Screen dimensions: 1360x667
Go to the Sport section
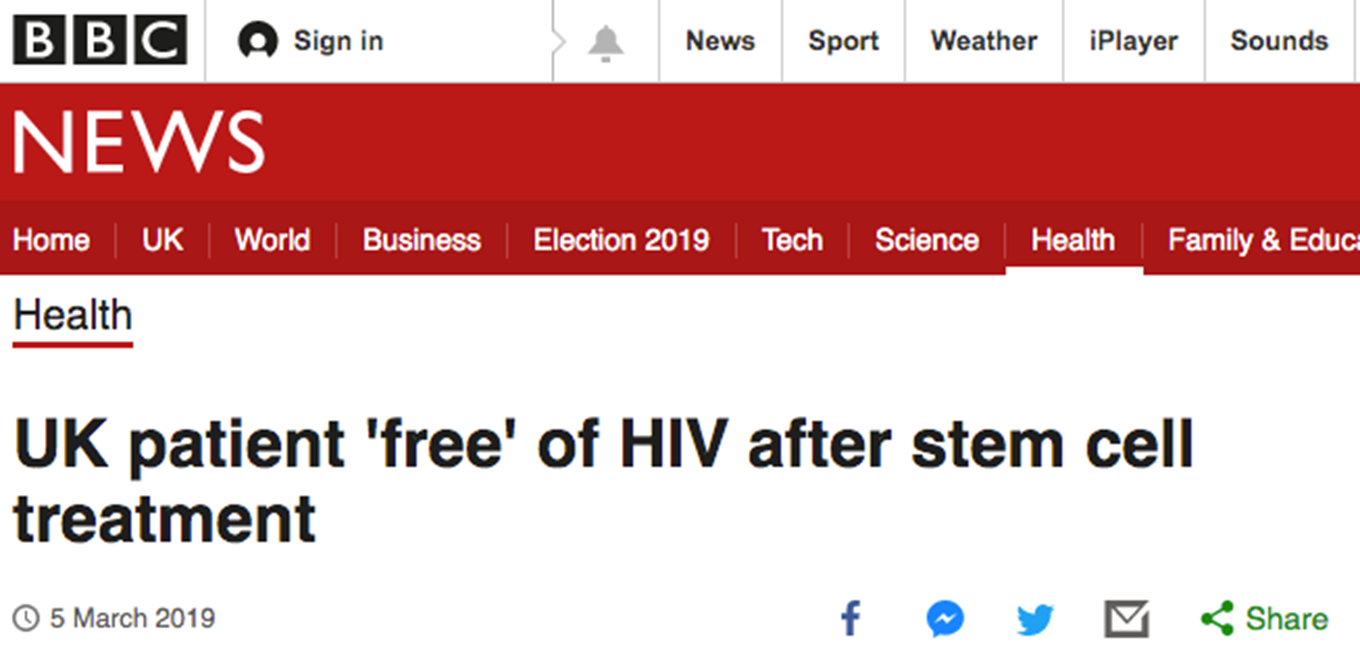(x=843, y=41)
